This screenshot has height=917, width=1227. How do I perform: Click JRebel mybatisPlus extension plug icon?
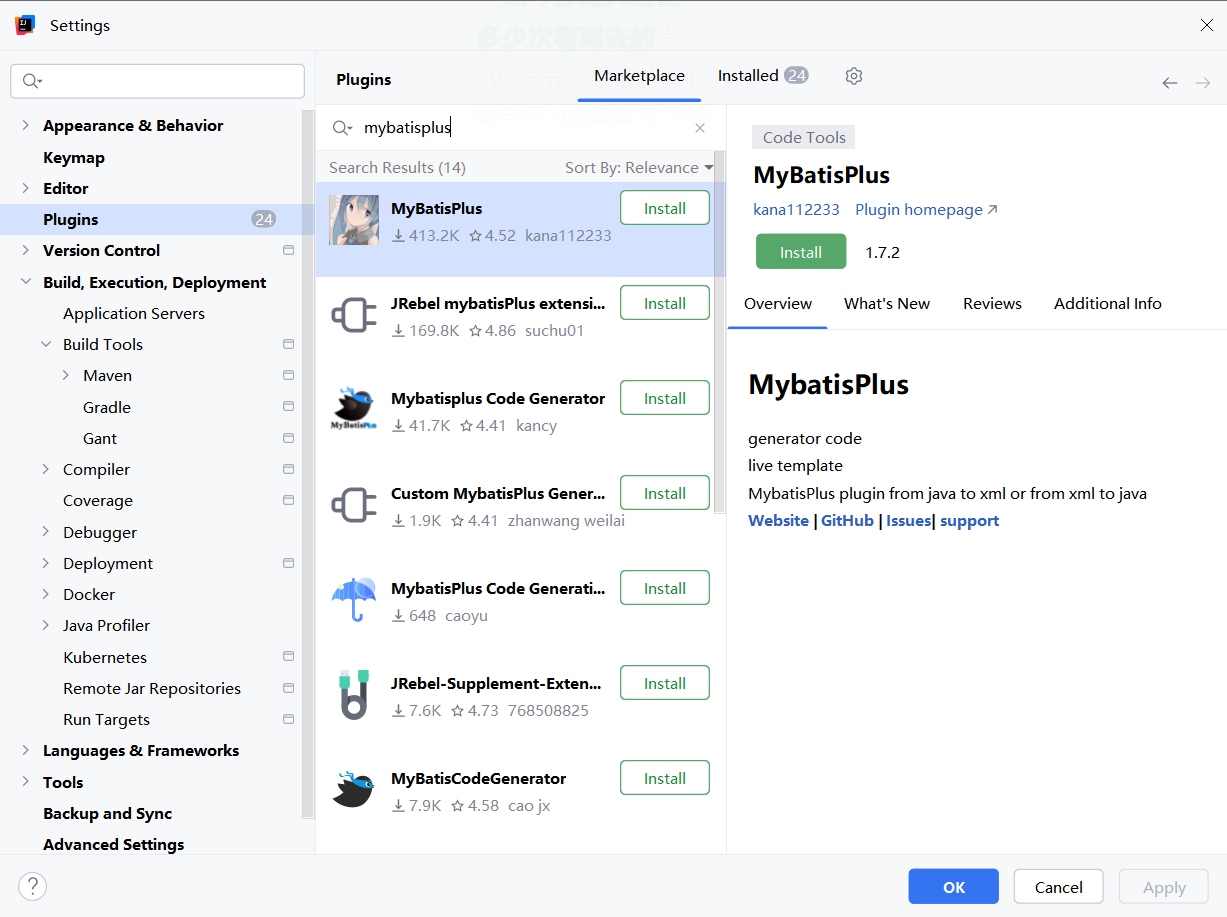click(x=354, y=315)
